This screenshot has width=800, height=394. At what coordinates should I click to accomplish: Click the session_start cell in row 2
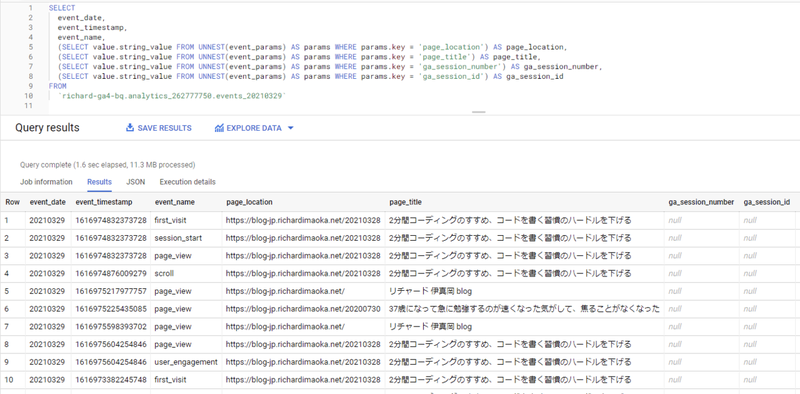(x=179, y=238)
